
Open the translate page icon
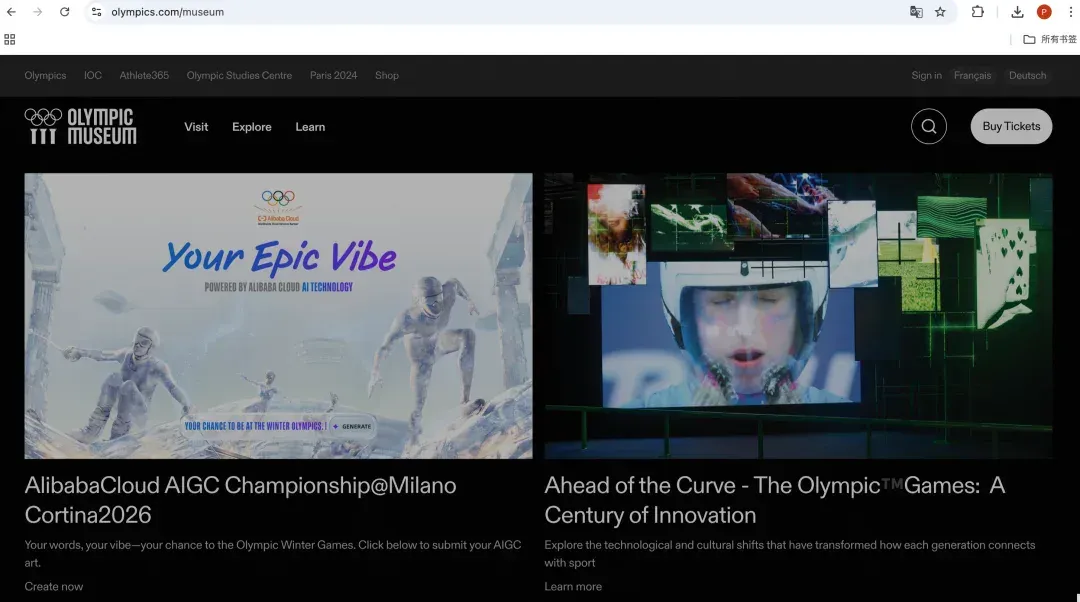916,12
